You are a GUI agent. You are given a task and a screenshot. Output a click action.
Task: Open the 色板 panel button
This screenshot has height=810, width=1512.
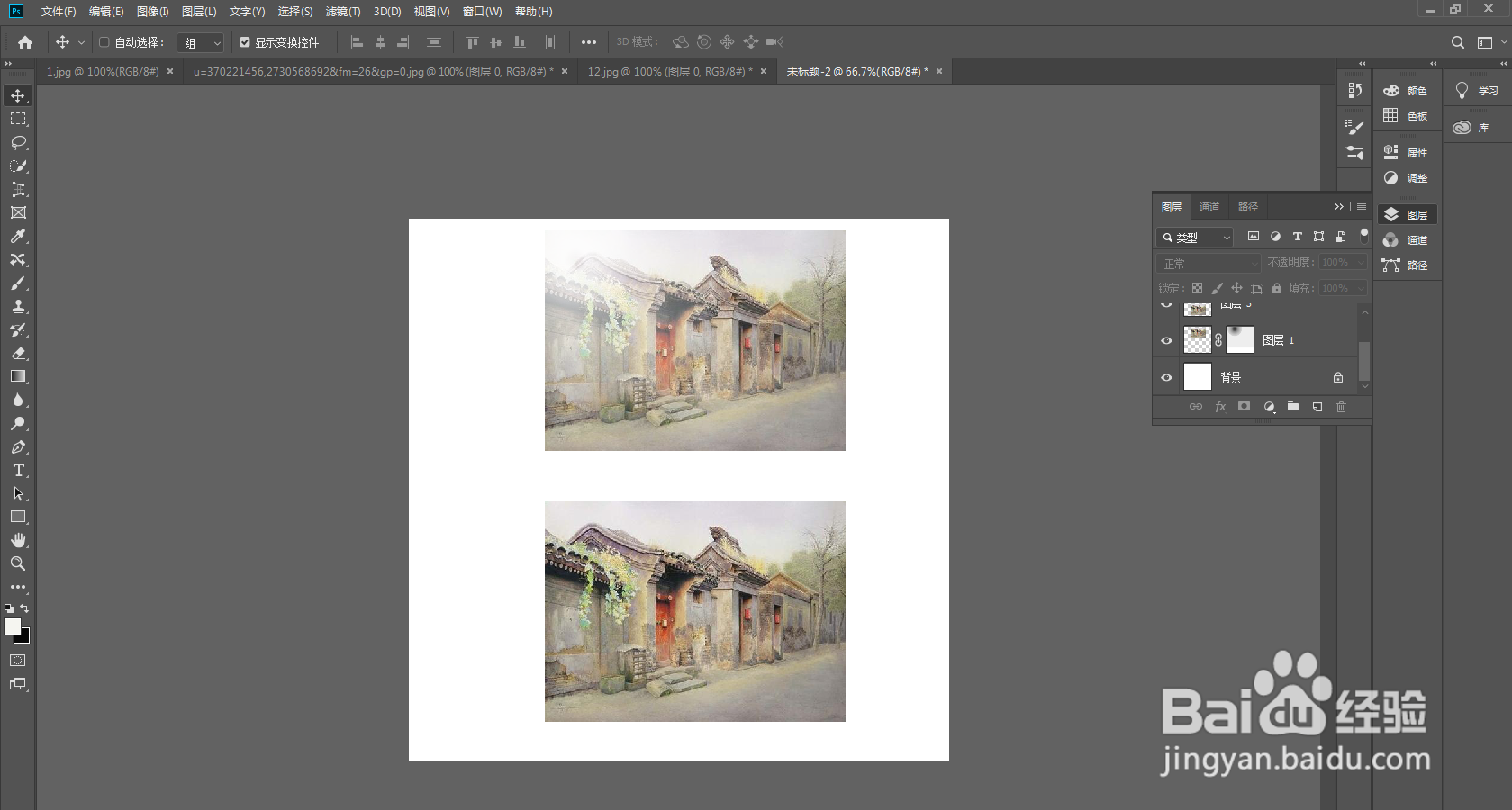[x=1407, y=115]
